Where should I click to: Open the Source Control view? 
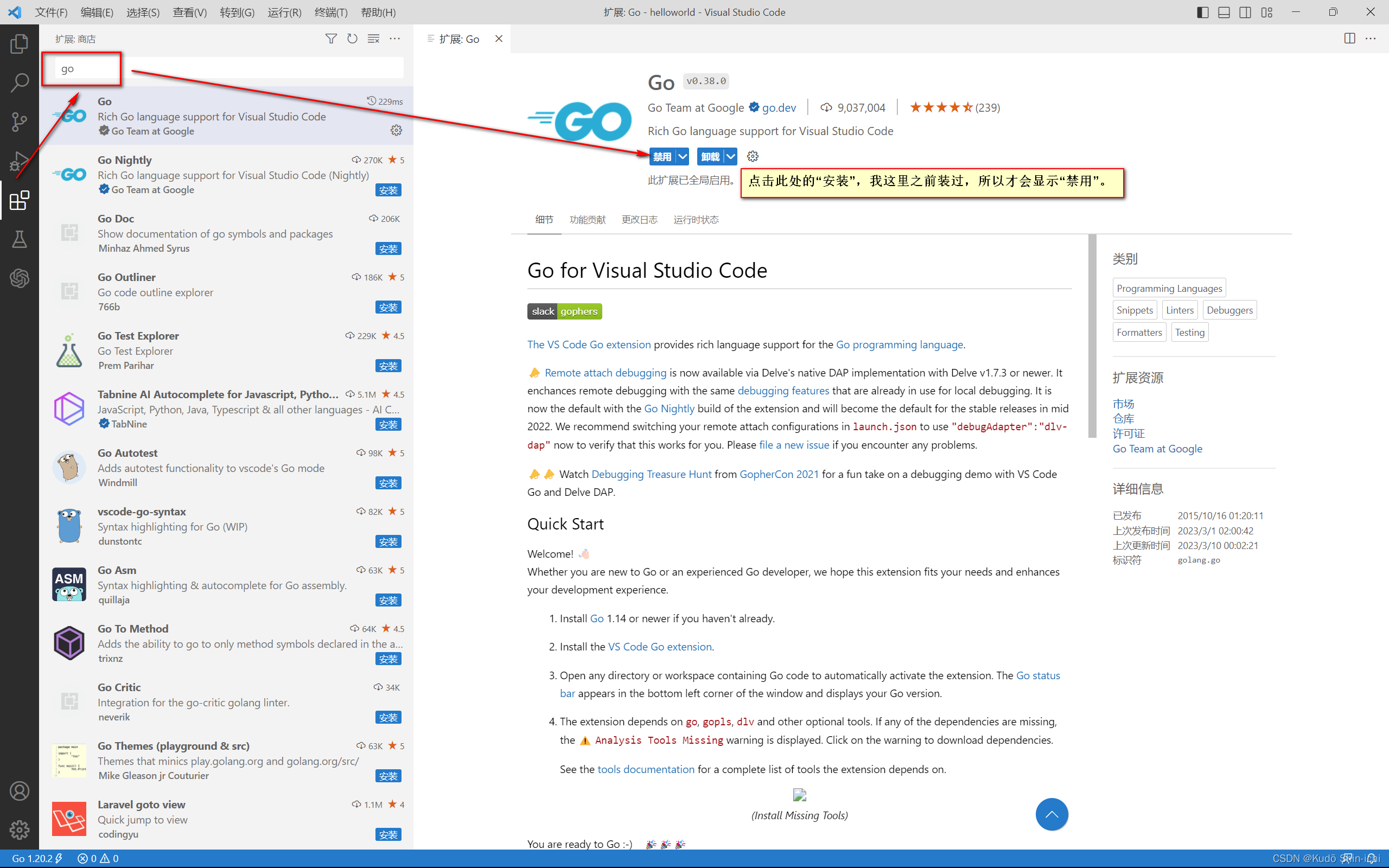[x=20, y=122]
